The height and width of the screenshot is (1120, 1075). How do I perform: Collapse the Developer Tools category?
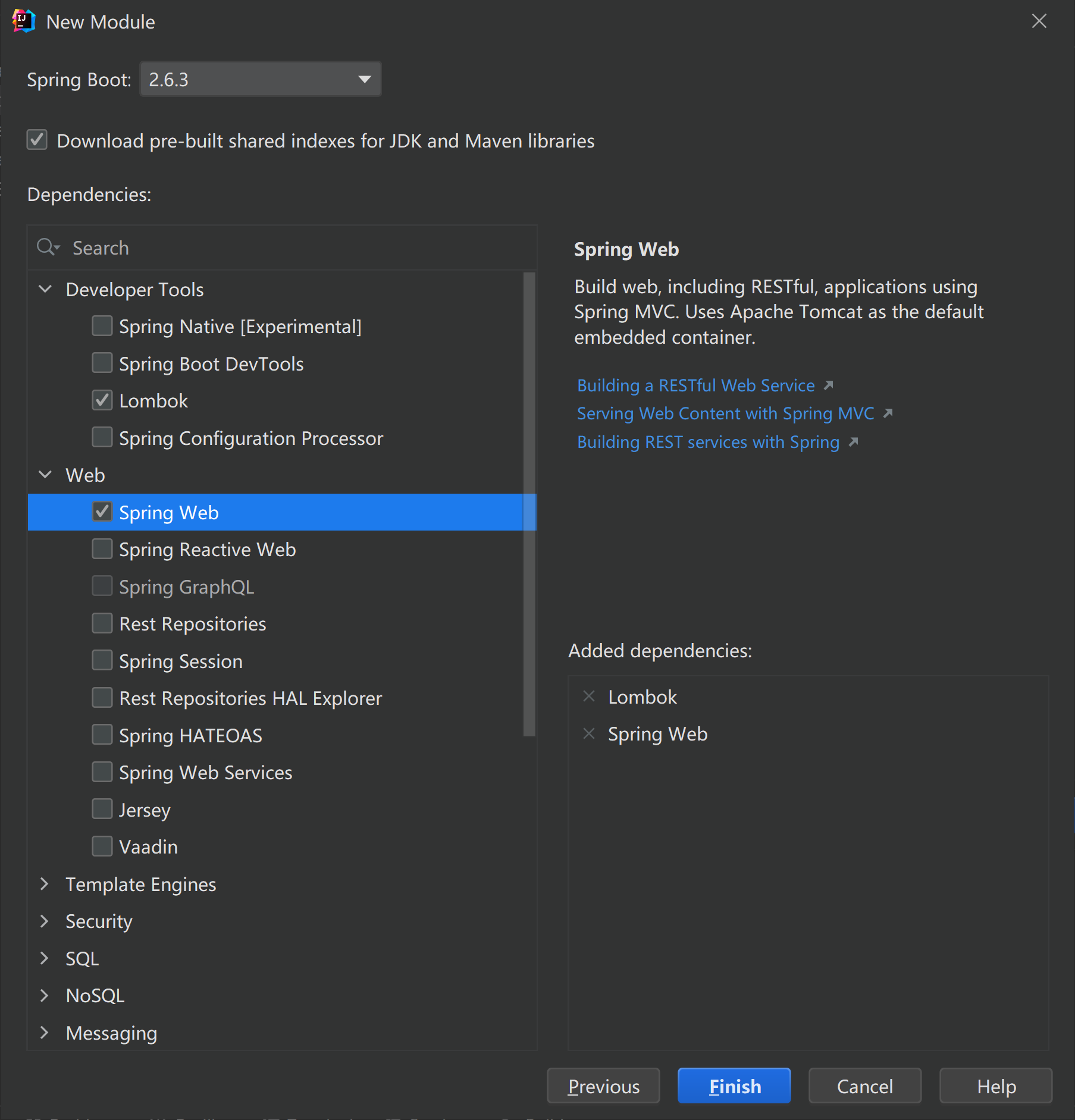[x=45, y=289]
